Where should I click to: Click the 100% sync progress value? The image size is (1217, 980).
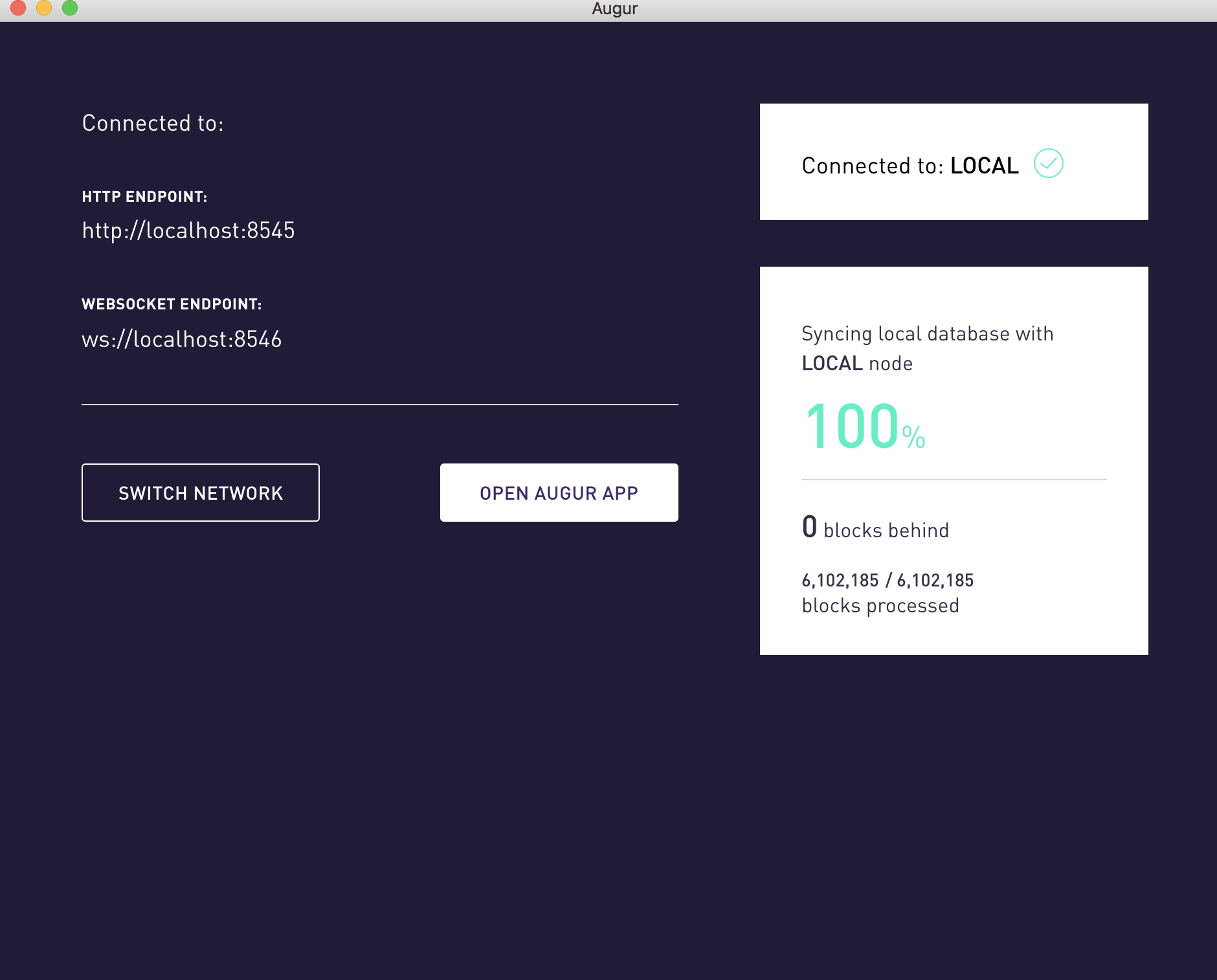pyautogui.click(x=865, y=426)
